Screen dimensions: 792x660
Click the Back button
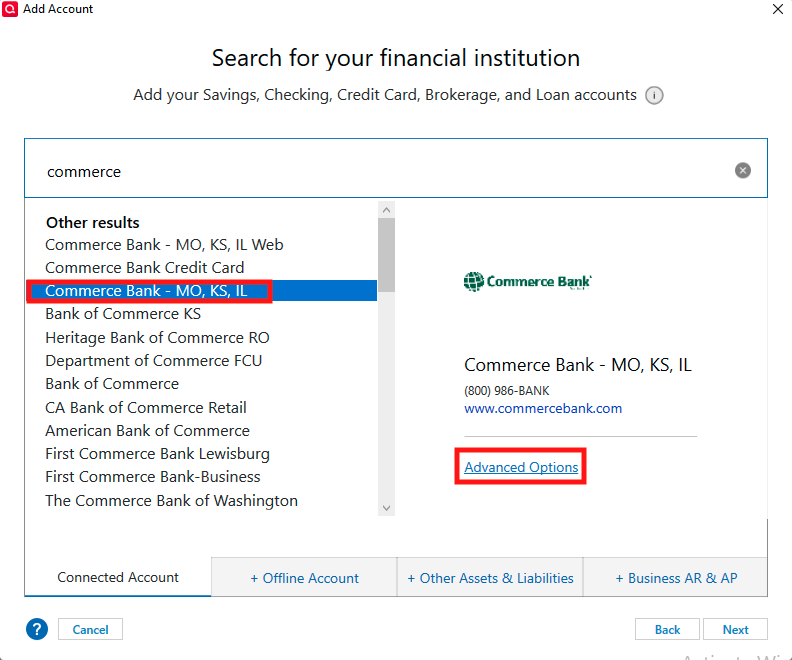(667, 629)
